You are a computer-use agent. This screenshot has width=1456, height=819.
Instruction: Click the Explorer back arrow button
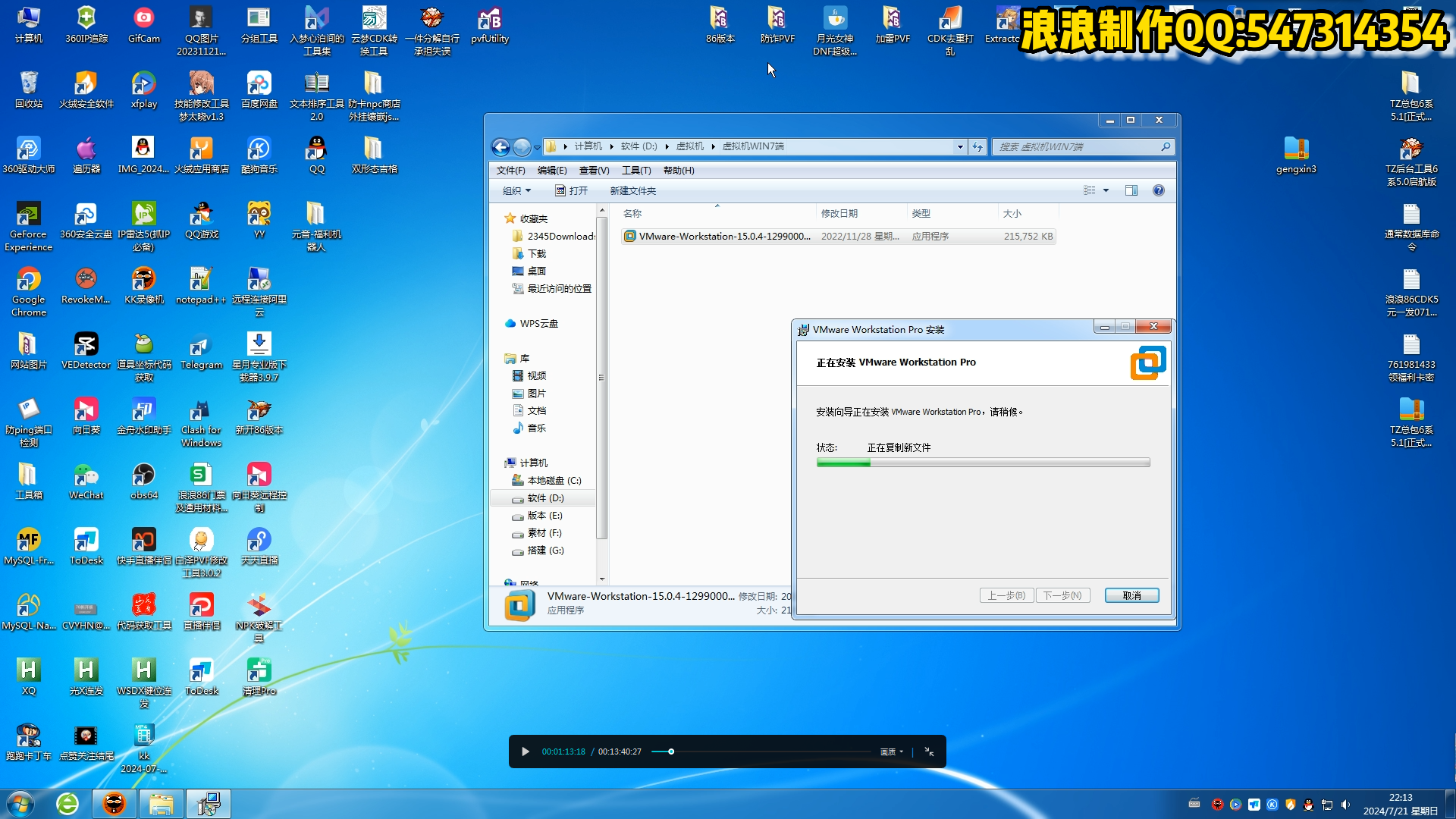(500, 146)
